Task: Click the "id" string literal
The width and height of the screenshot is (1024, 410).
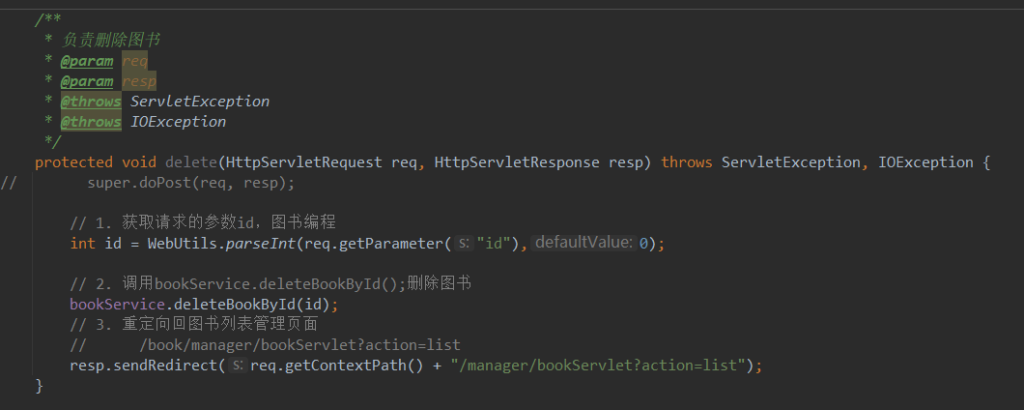Action: click(493, 243)
